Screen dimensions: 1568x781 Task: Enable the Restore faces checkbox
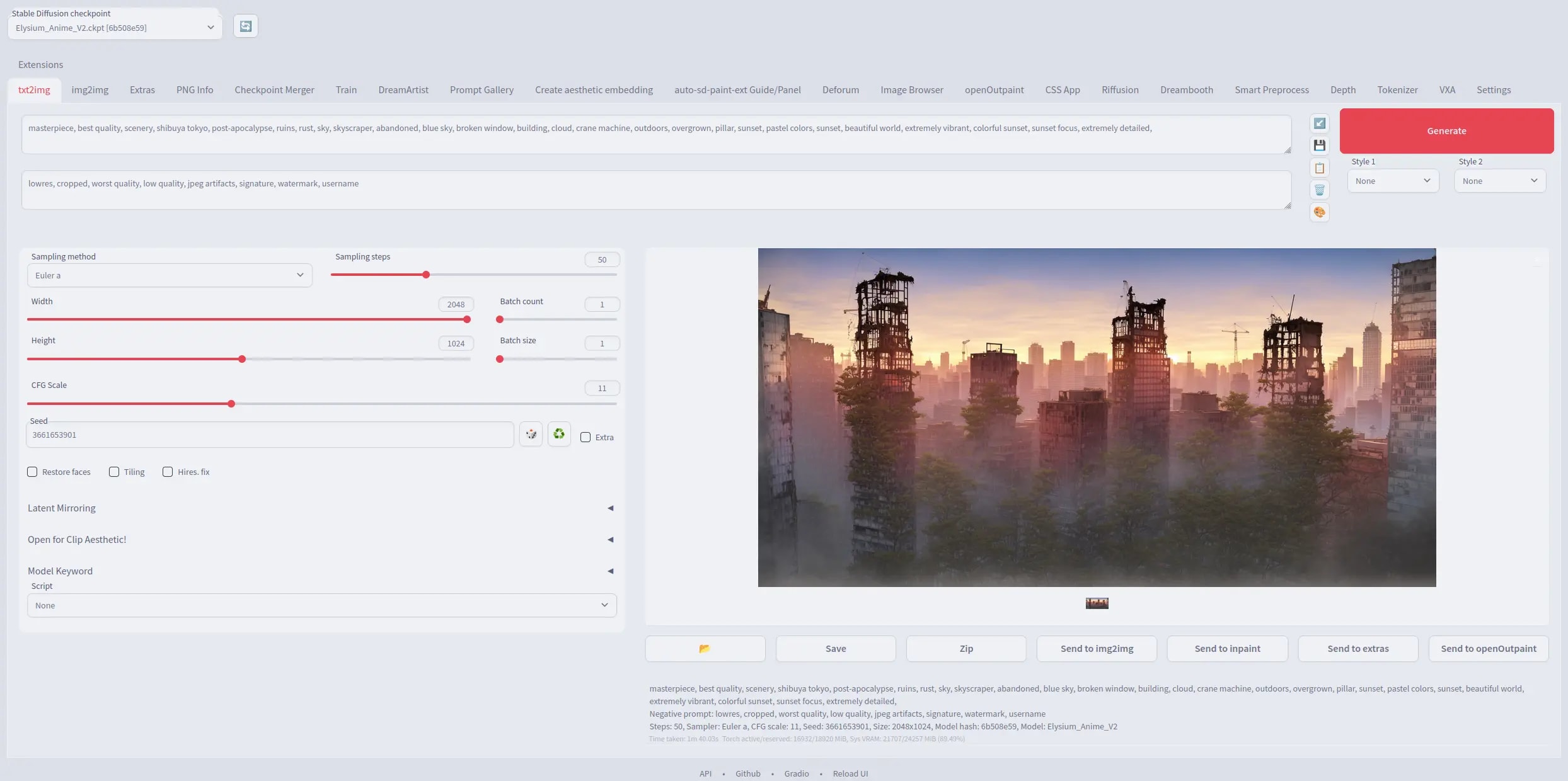33,472
